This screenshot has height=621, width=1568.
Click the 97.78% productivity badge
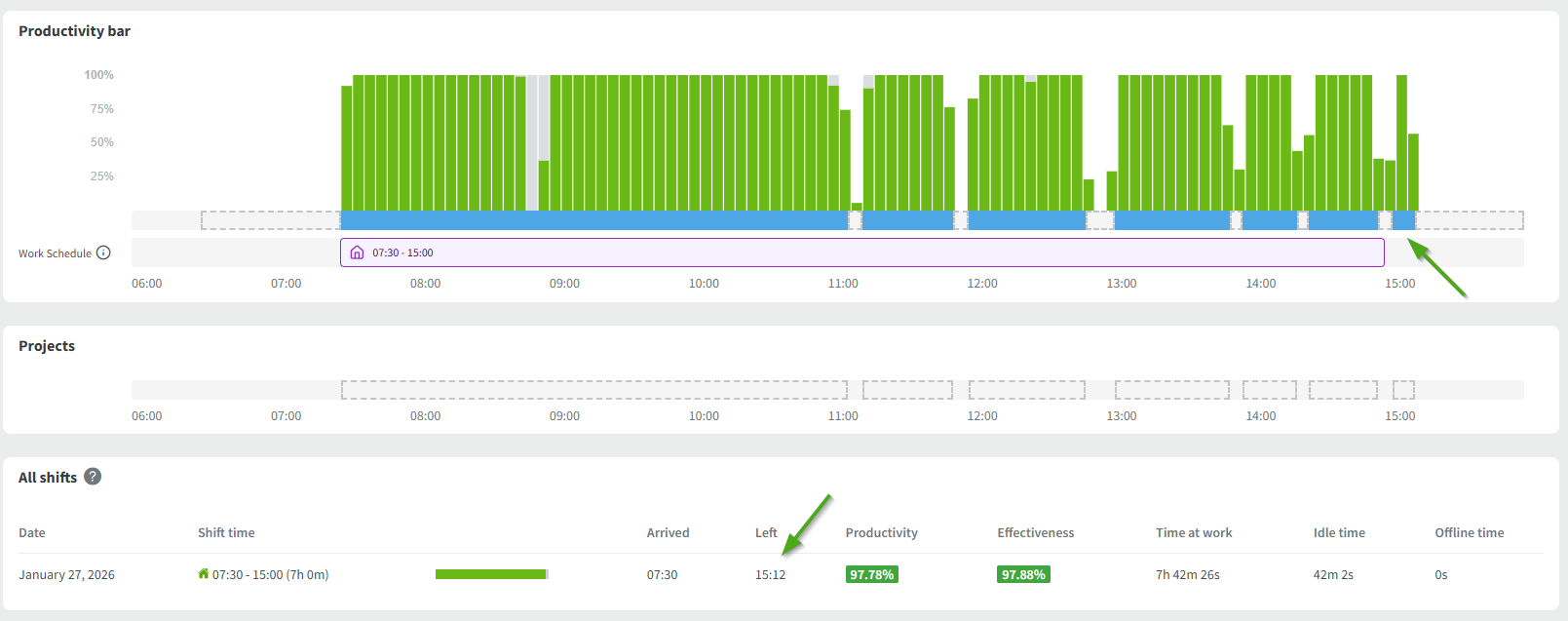871,574
